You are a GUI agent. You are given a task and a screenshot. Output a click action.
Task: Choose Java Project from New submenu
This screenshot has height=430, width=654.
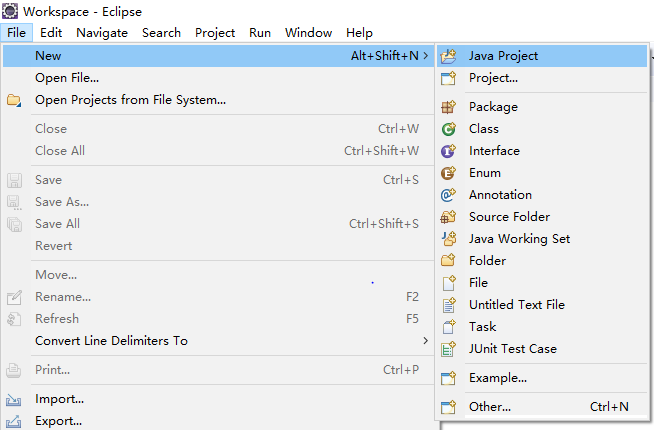pyautogui.click(x=542, y=56)
